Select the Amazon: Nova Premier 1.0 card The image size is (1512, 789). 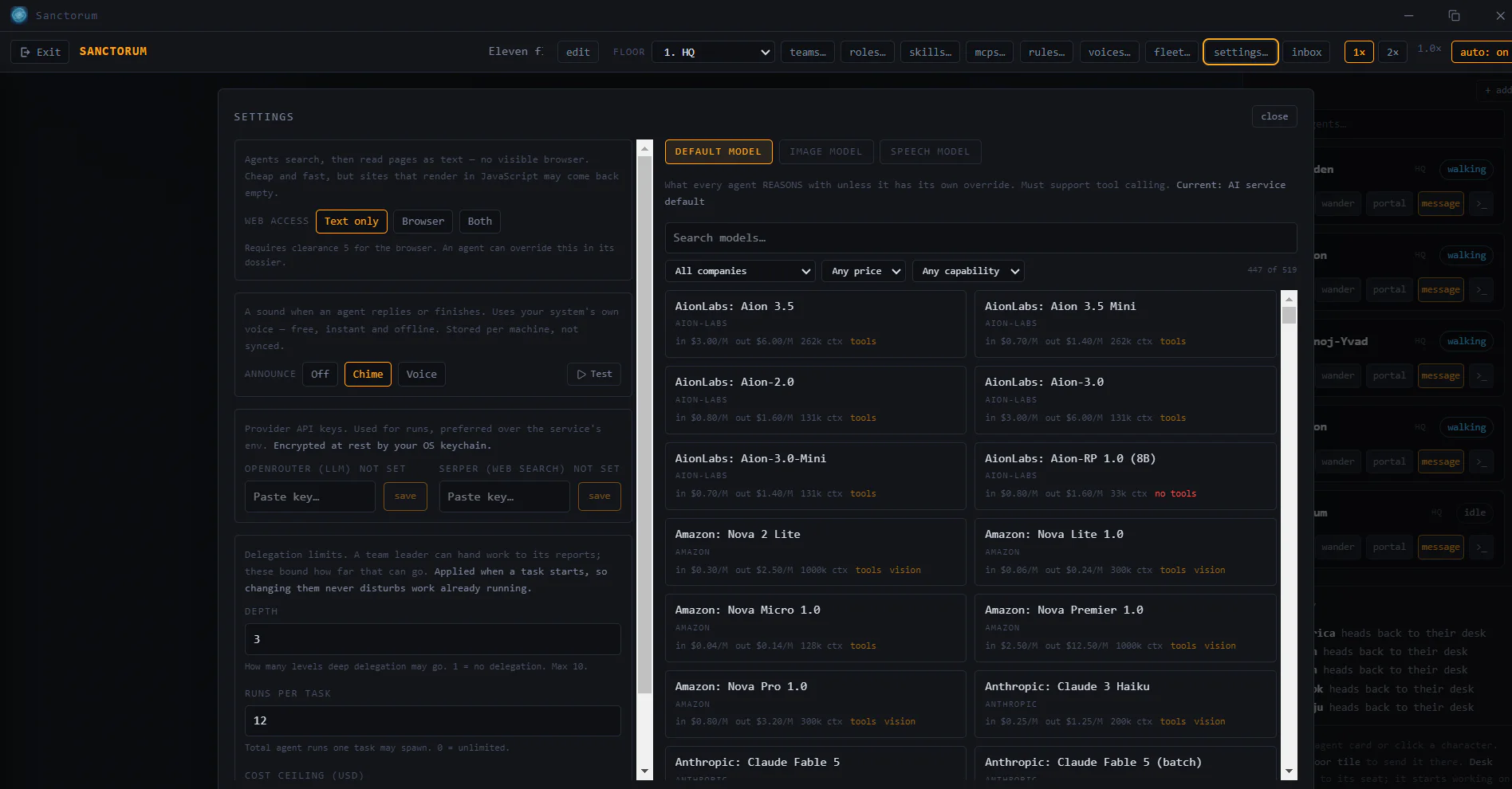1125,628
